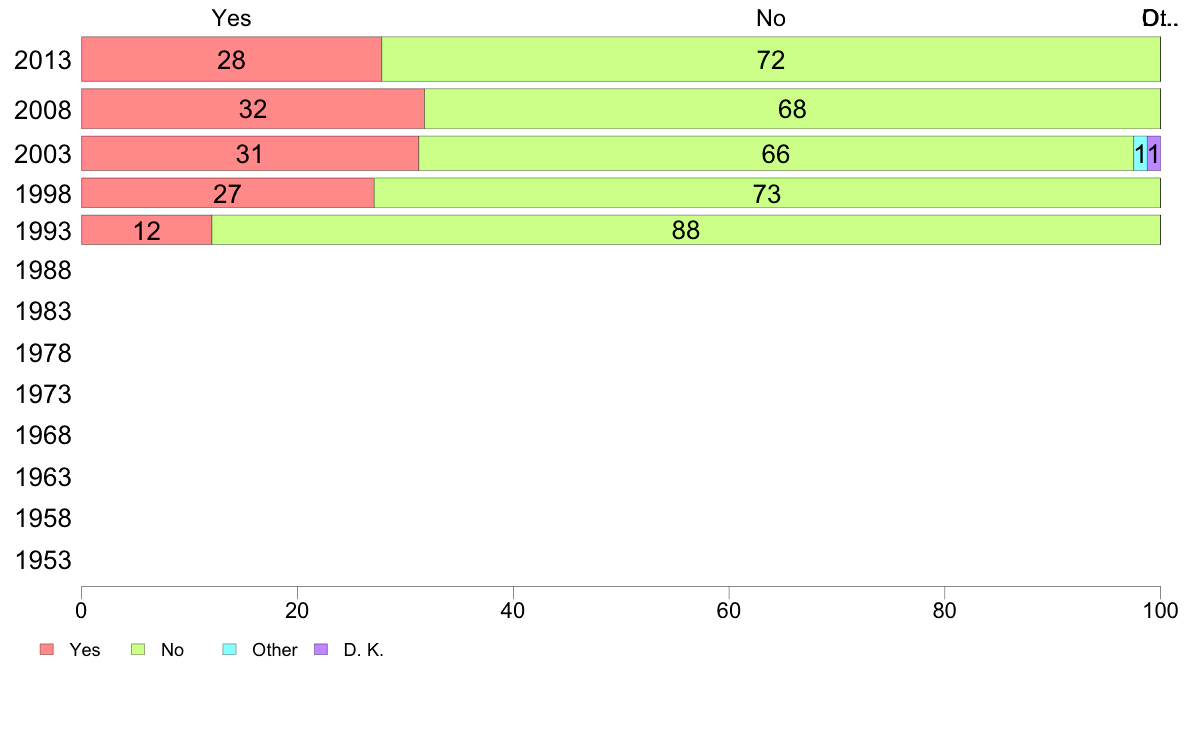Click the cyan Other legend swatch

(x=230, y=649)
